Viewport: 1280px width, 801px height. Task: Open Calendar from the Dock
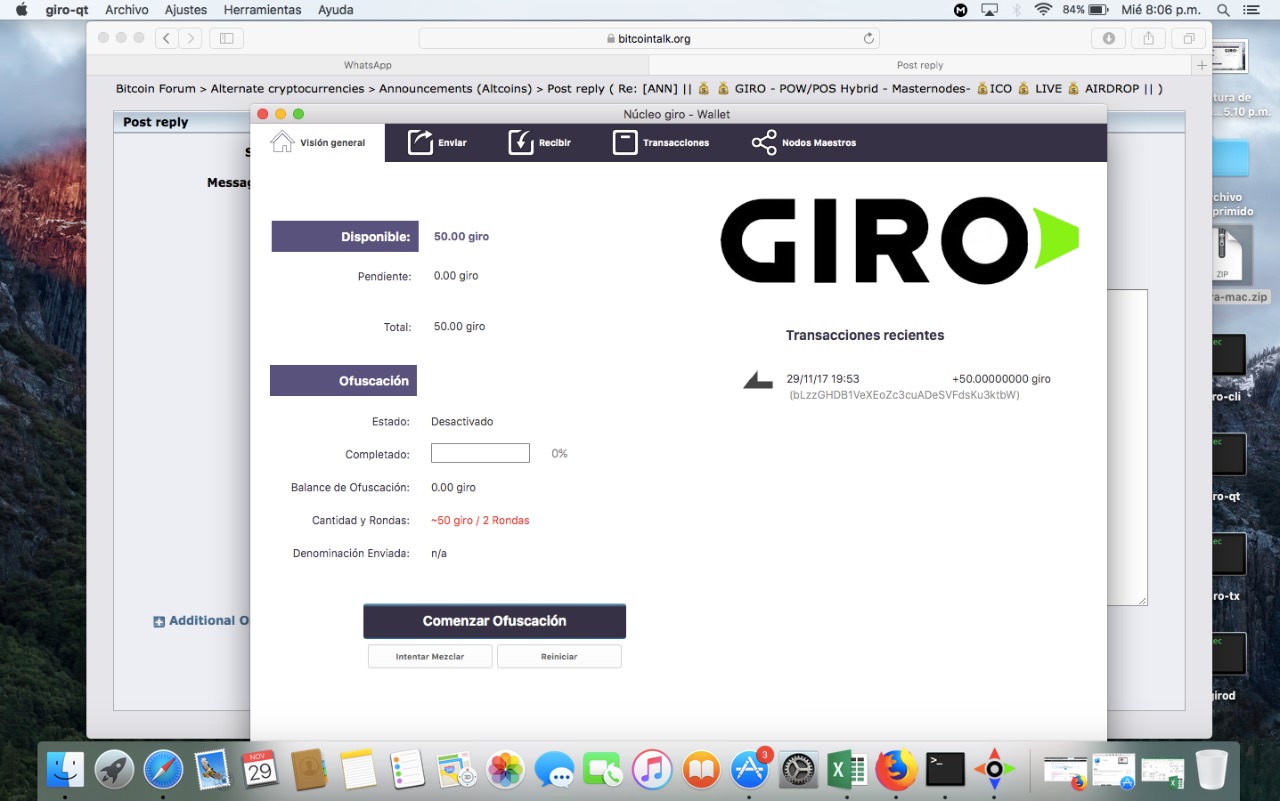click(x=261, y=770)
